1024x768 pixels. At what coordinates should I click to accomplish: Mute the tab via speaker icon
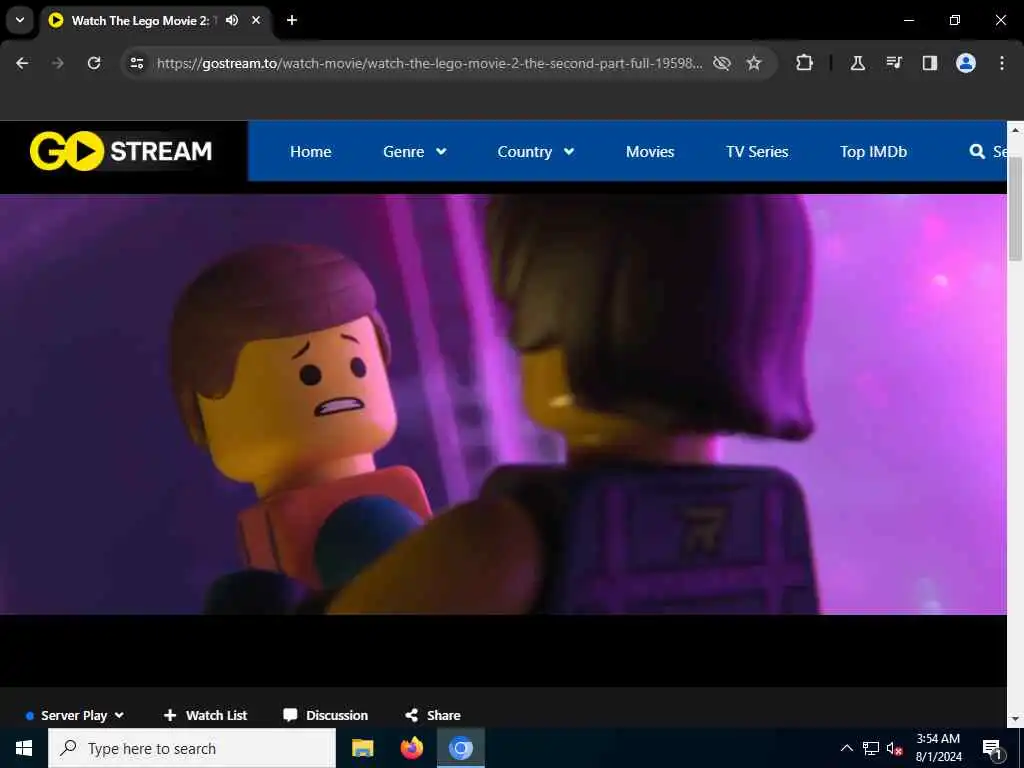coord(232,20)
